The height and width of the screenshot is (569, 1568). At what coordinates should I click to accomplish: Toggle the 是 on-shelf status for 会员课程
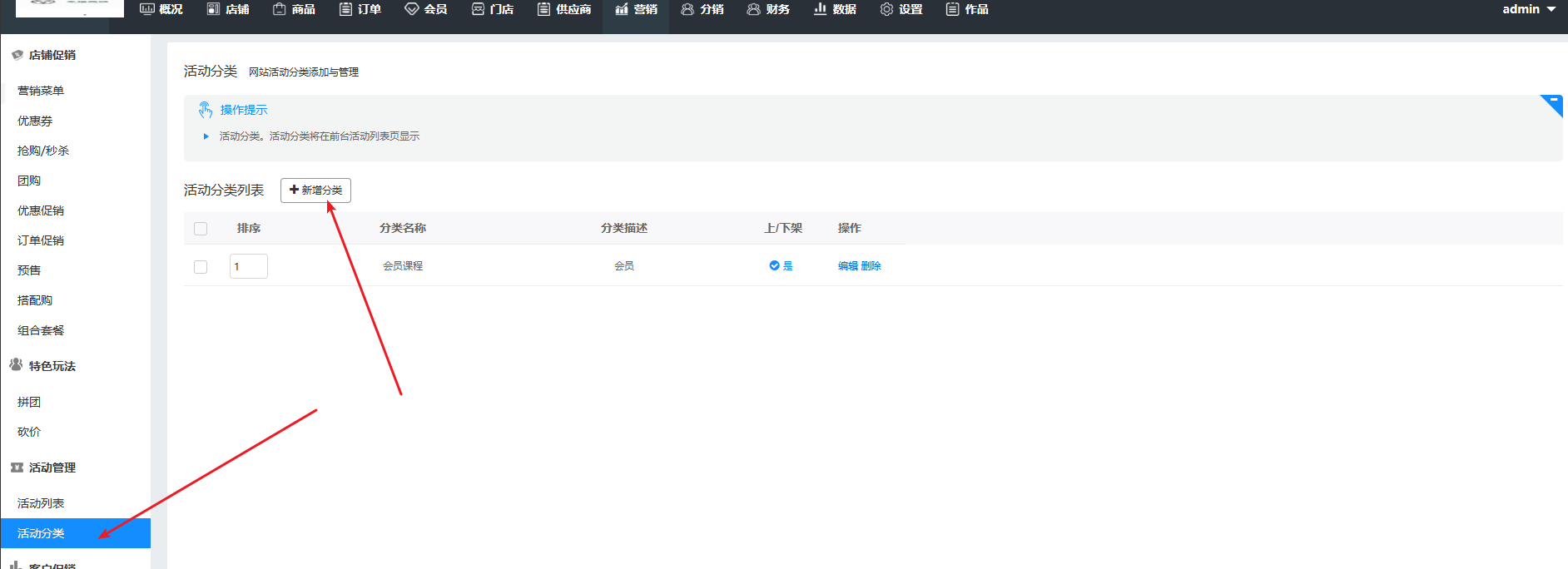pyautogui.click(x=780, y=266)
